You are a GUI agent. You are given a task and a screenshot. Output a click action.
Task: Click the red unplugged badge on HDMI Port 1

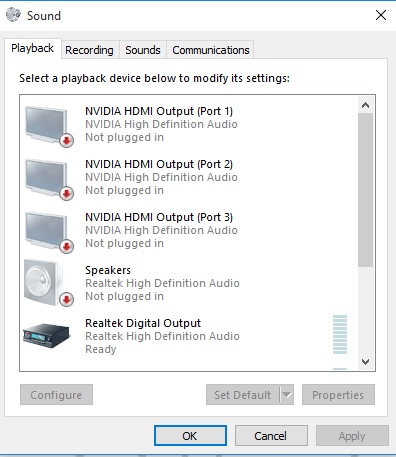[x=66, y=141]
